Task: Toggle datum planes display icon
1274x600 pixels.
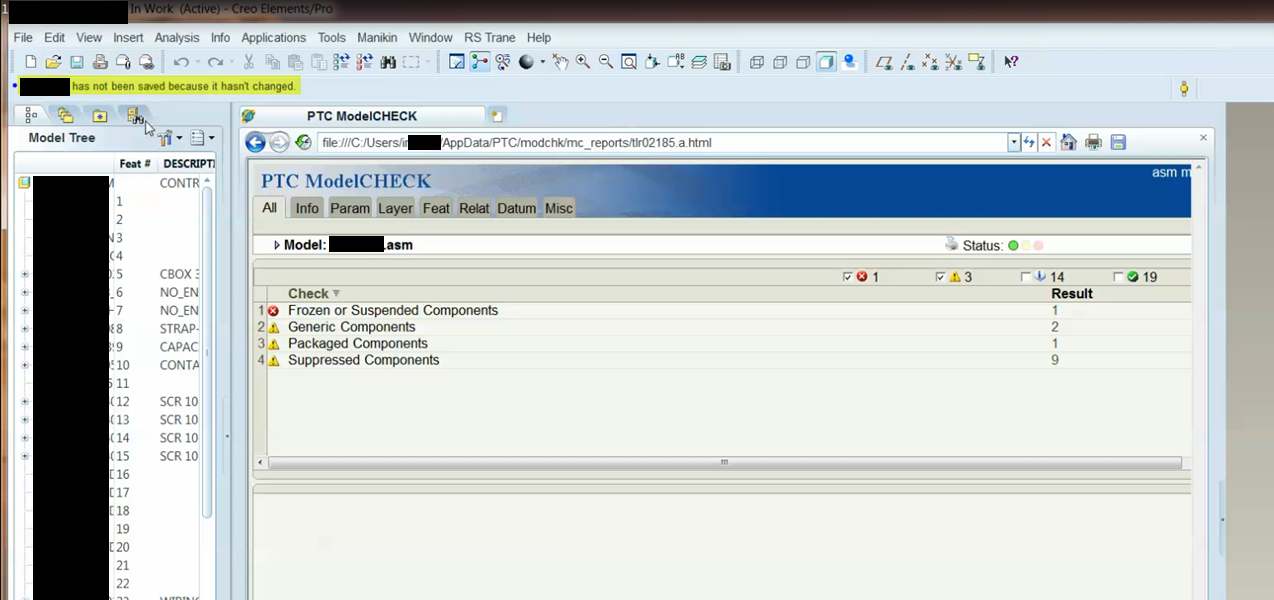Action: point(884,62)
